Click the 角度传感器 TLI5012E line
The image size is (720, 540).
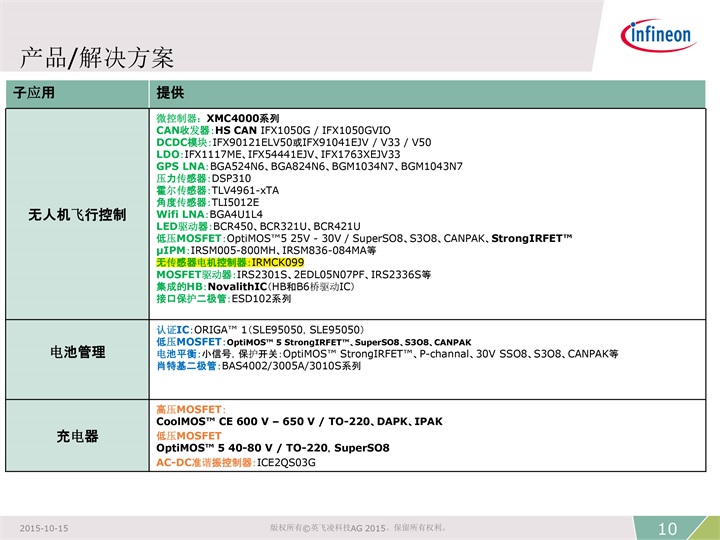coord(208,202)
